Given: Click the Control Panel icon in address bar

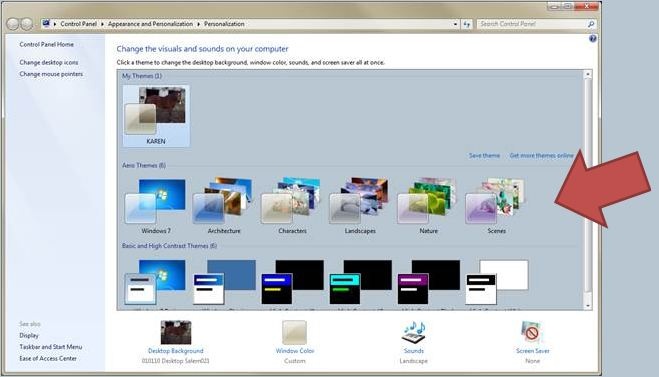Looking at the screenshot, I should (46, 24).
